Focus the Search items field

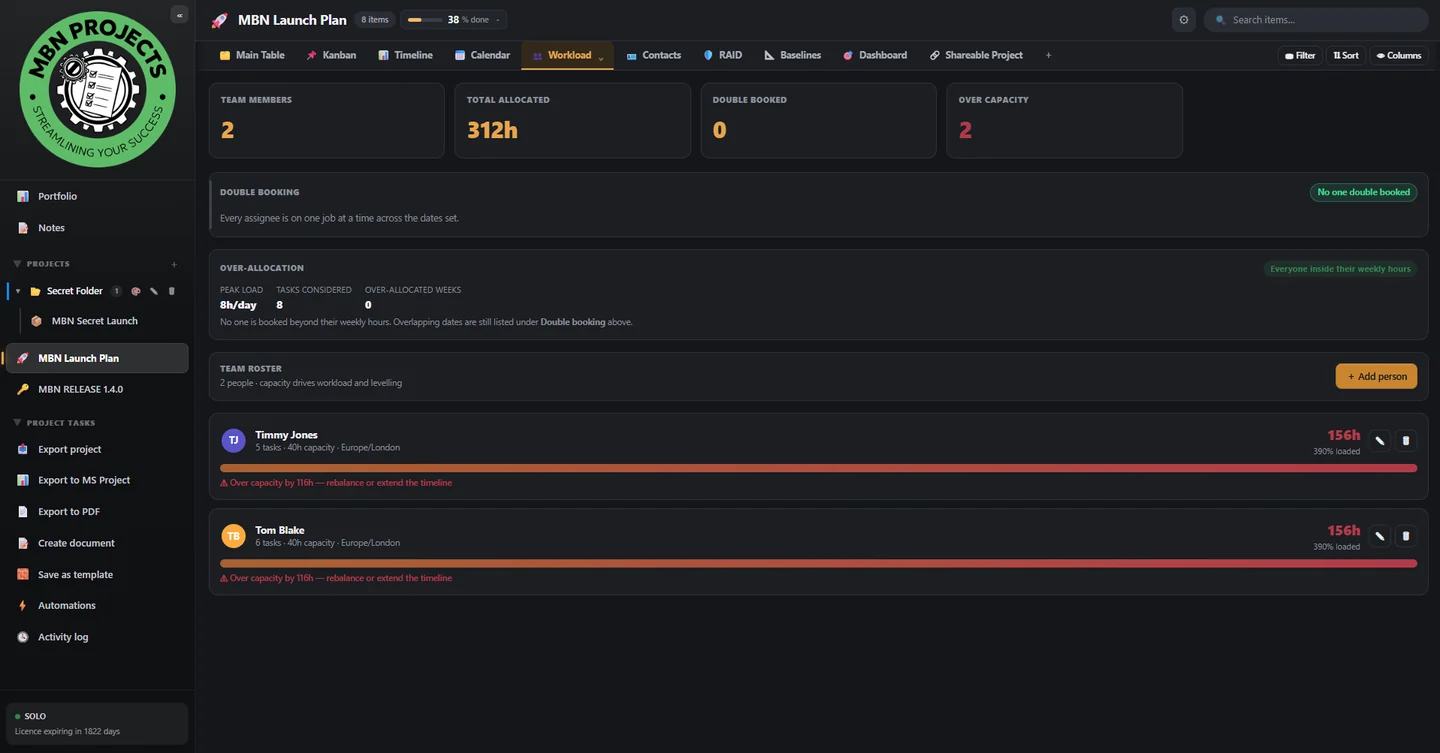(1316, 20)
